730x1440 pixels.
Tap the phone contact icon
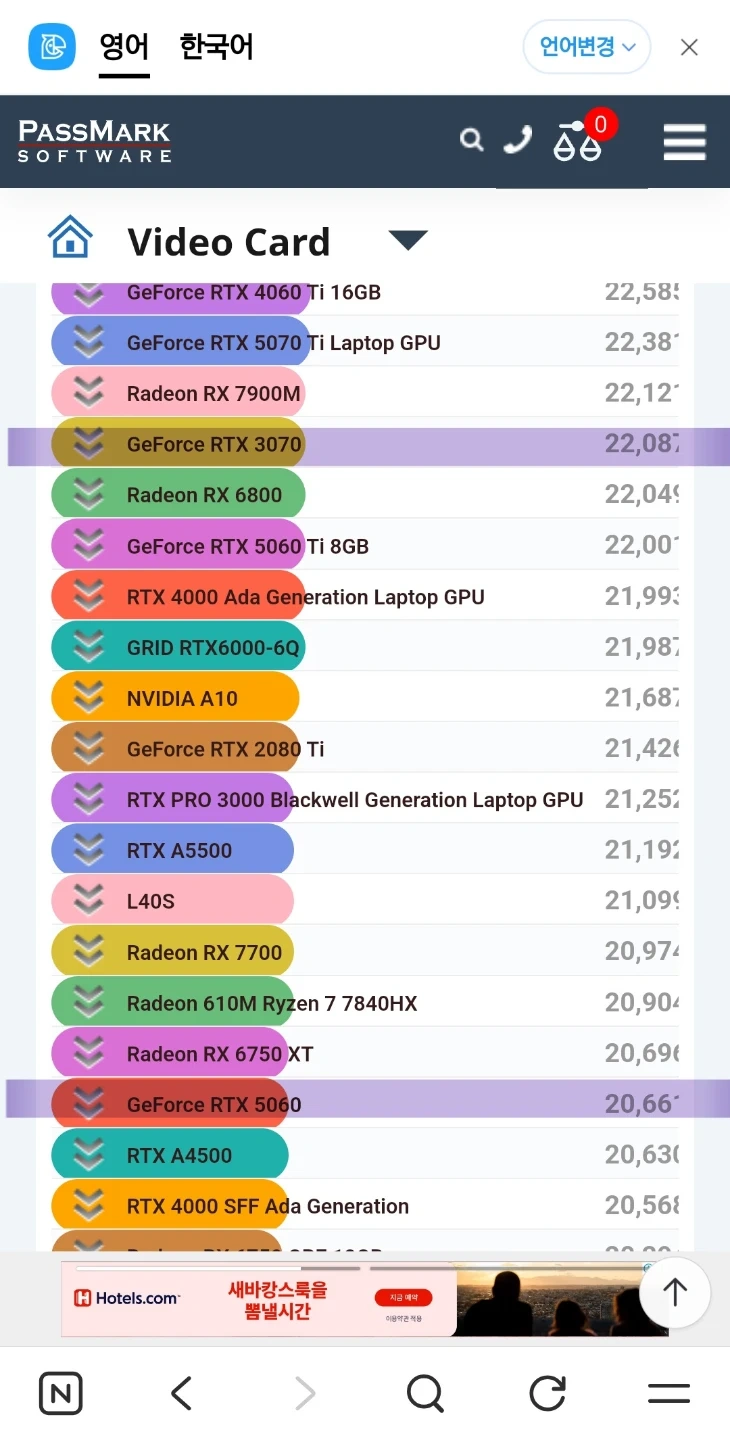[517, 139]
